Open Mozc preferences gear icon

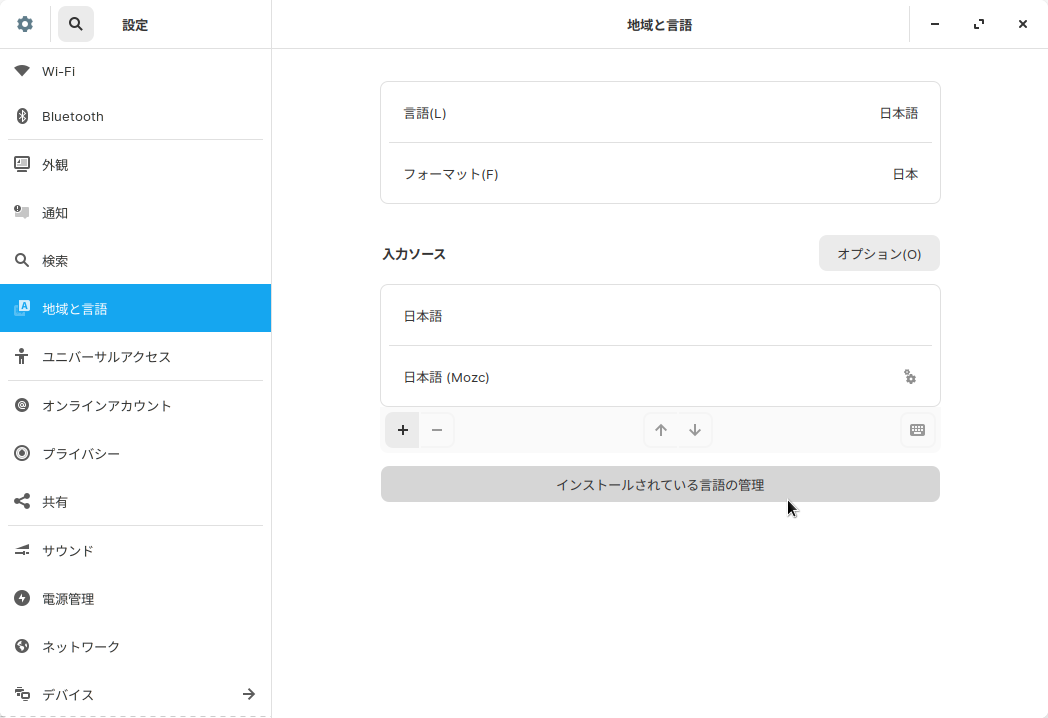pyautogui.click(x=910, y=377)
